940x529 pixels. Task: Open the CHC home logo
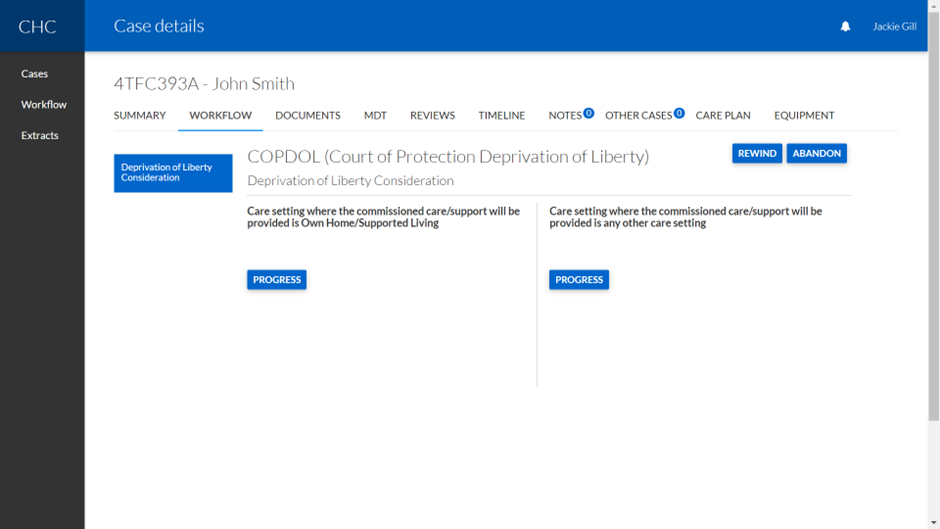tap(37, 27)
